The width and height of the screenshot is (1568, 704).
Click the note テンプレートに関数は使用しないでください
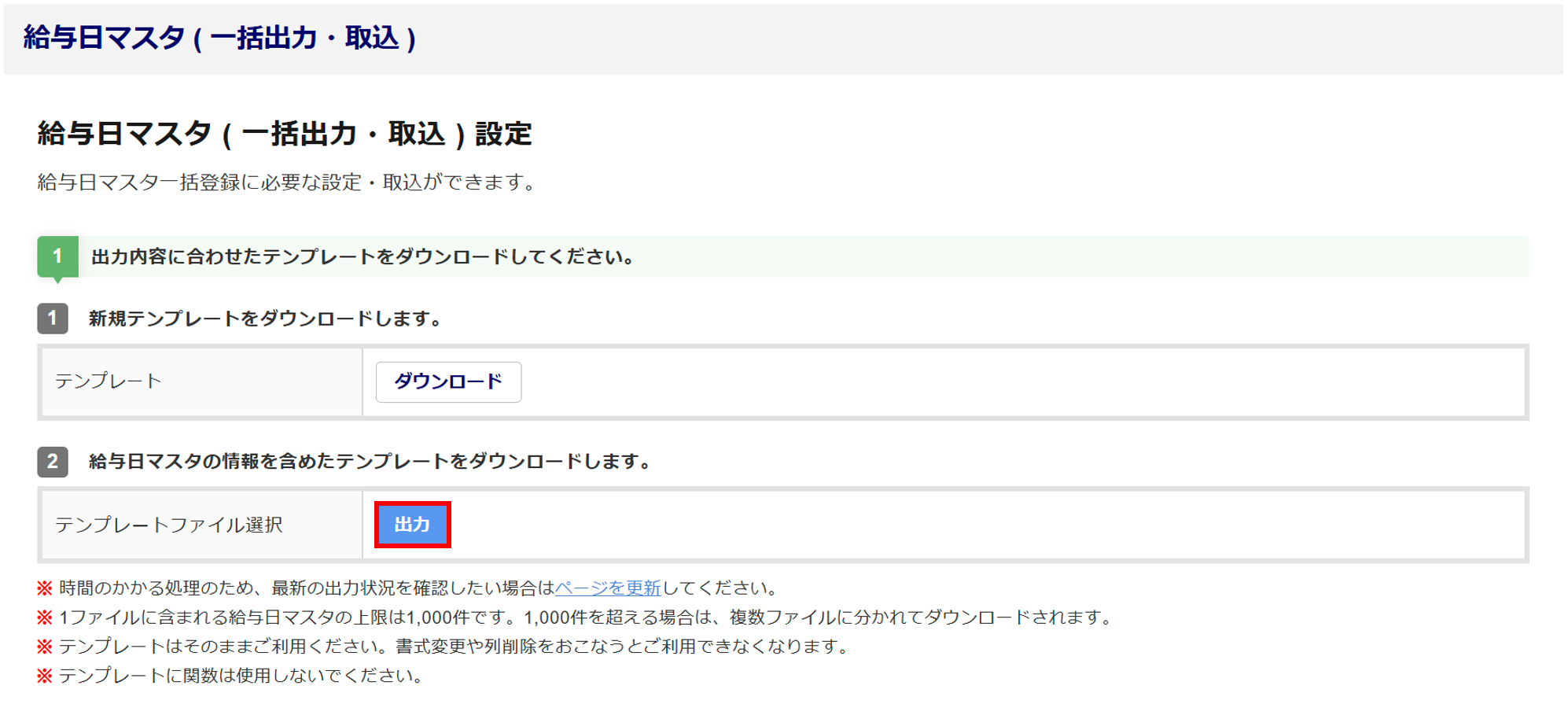242,676
